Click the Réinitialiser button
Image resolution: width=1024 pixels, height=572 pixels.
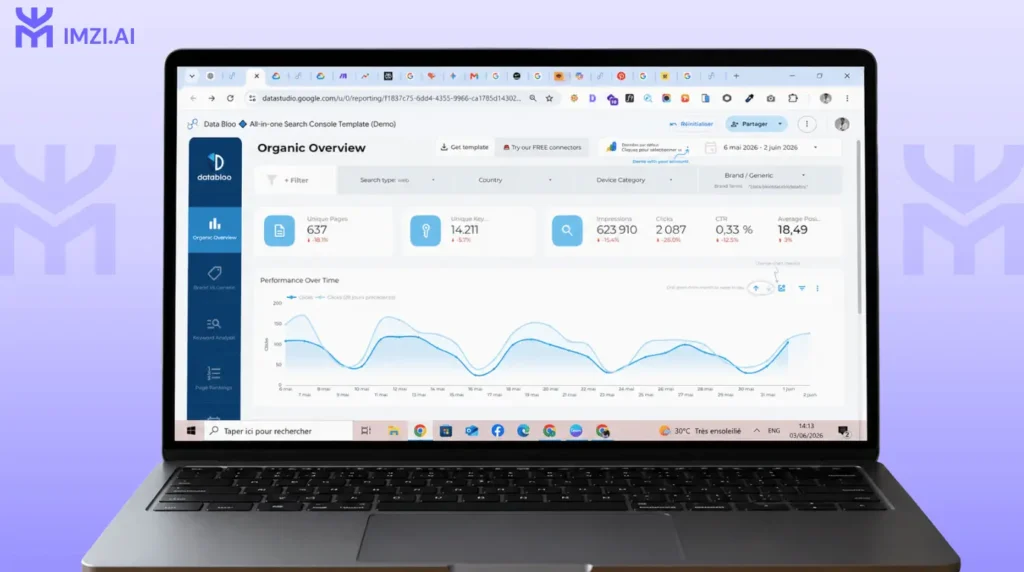pyautogui.click(x=691, y=124)
